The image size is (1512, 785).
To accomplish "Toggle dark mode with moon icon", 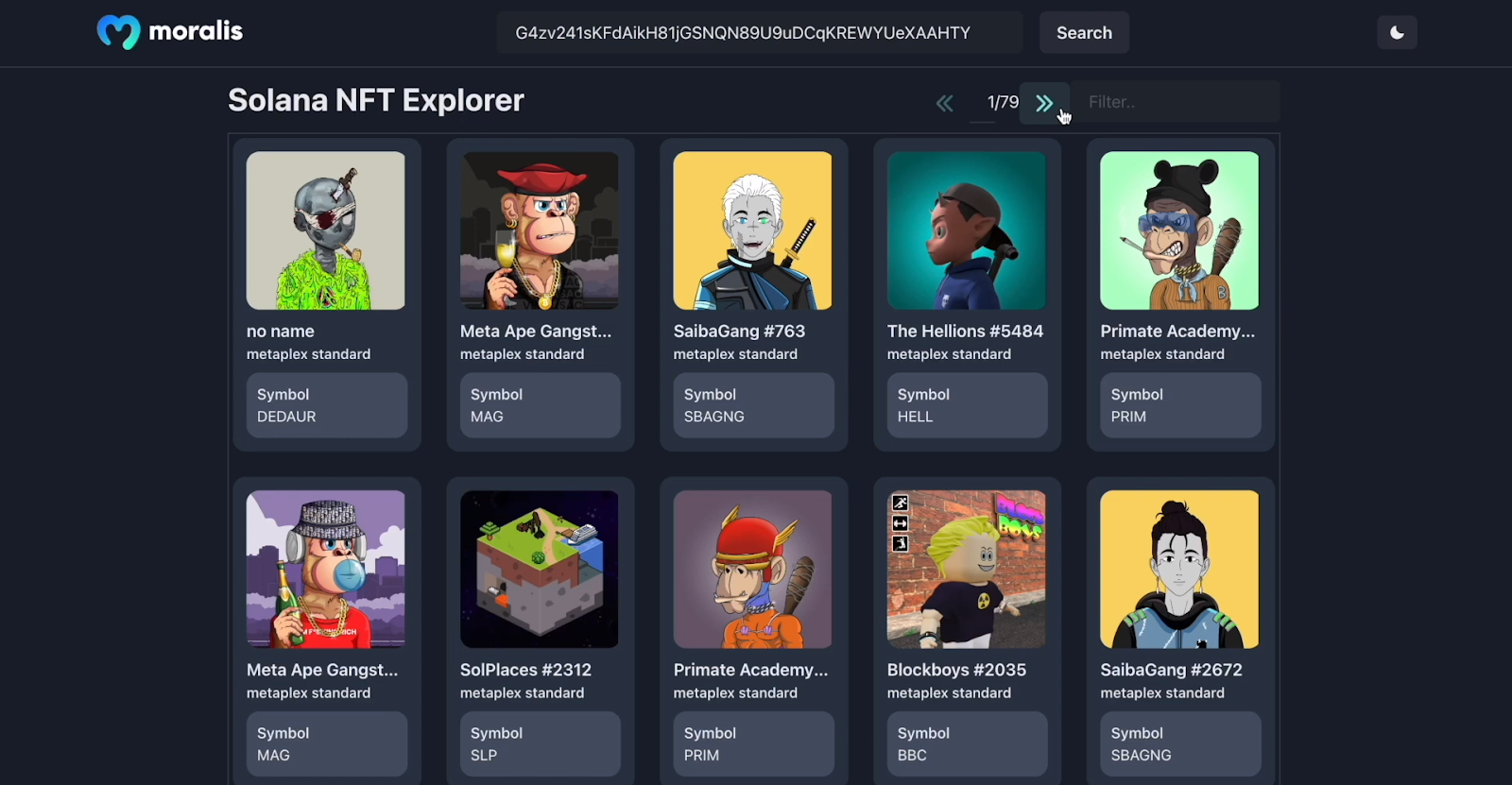I will click(x=1397, y=33).
